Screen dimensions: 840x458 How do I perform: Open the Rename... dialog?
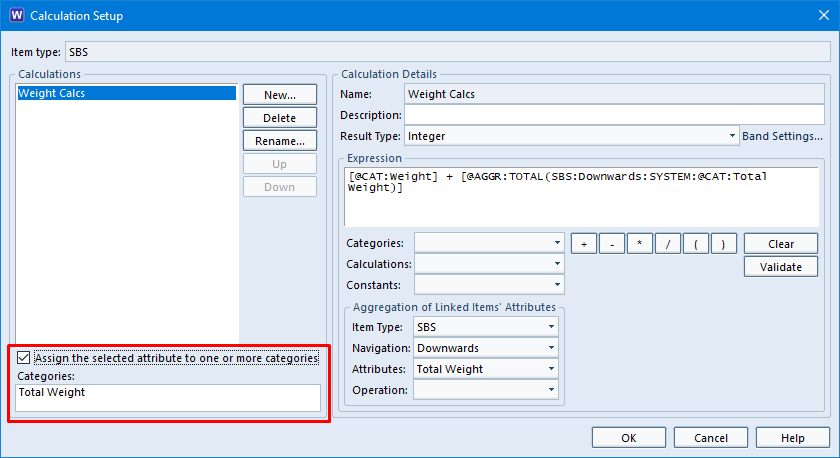point(280,141)
